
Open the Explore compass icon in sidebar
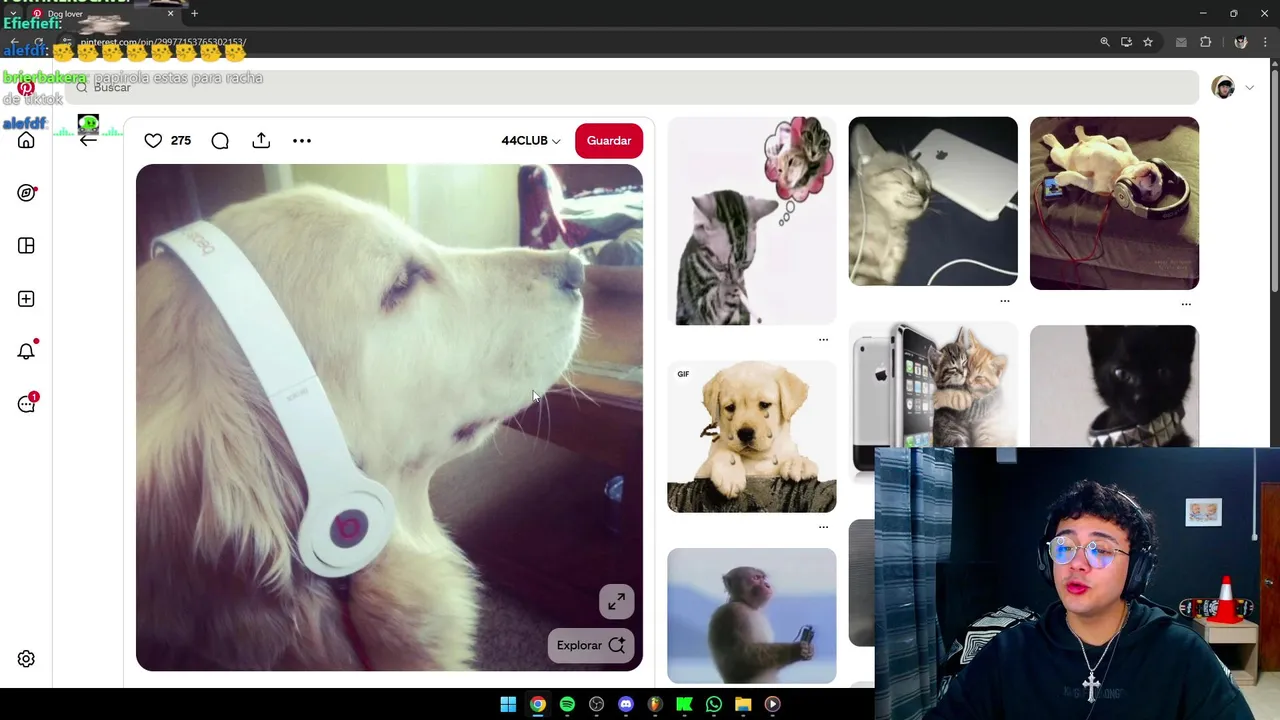coord(26,193)
